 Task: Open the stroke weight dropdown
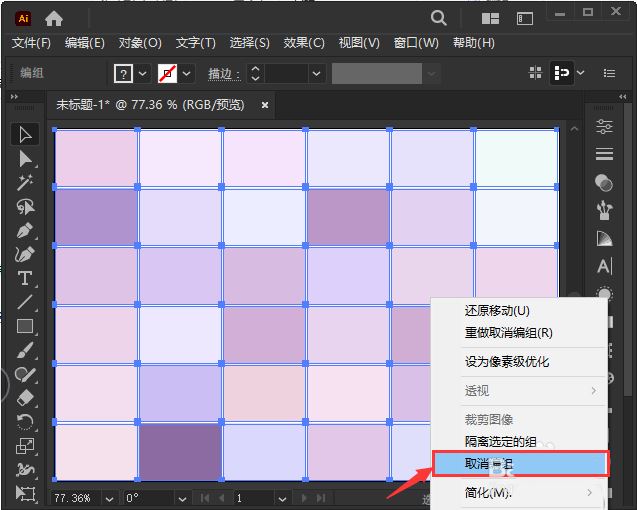(x=316, y=74)
